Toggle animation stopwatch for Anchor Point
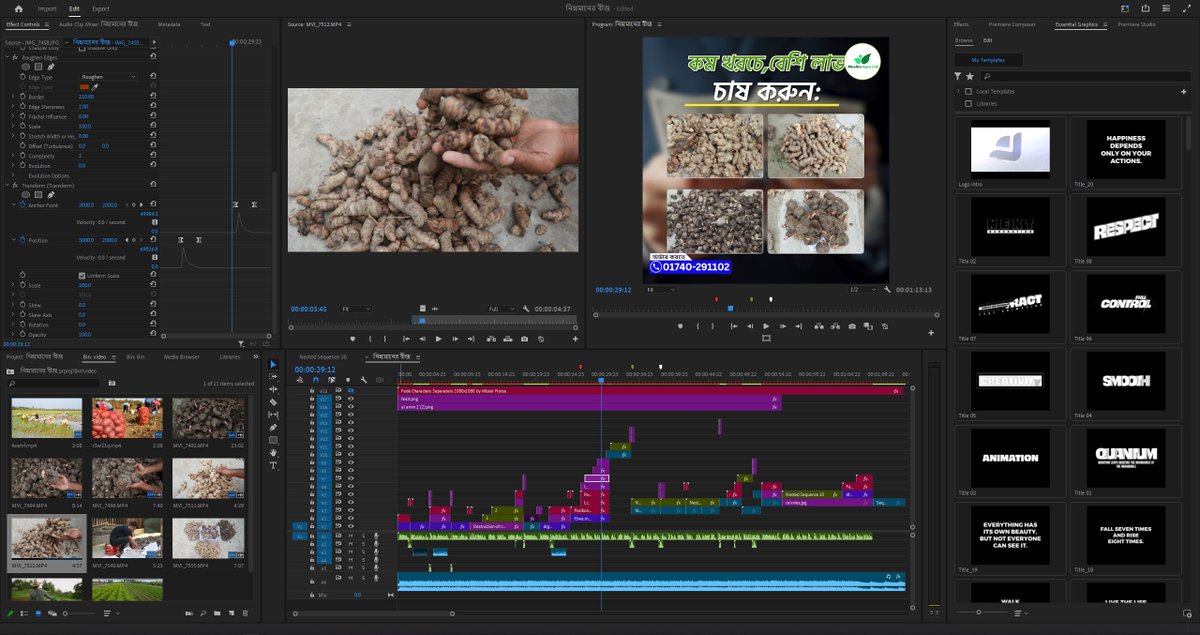The image size is (1200, 635). (x=21, y=204)
